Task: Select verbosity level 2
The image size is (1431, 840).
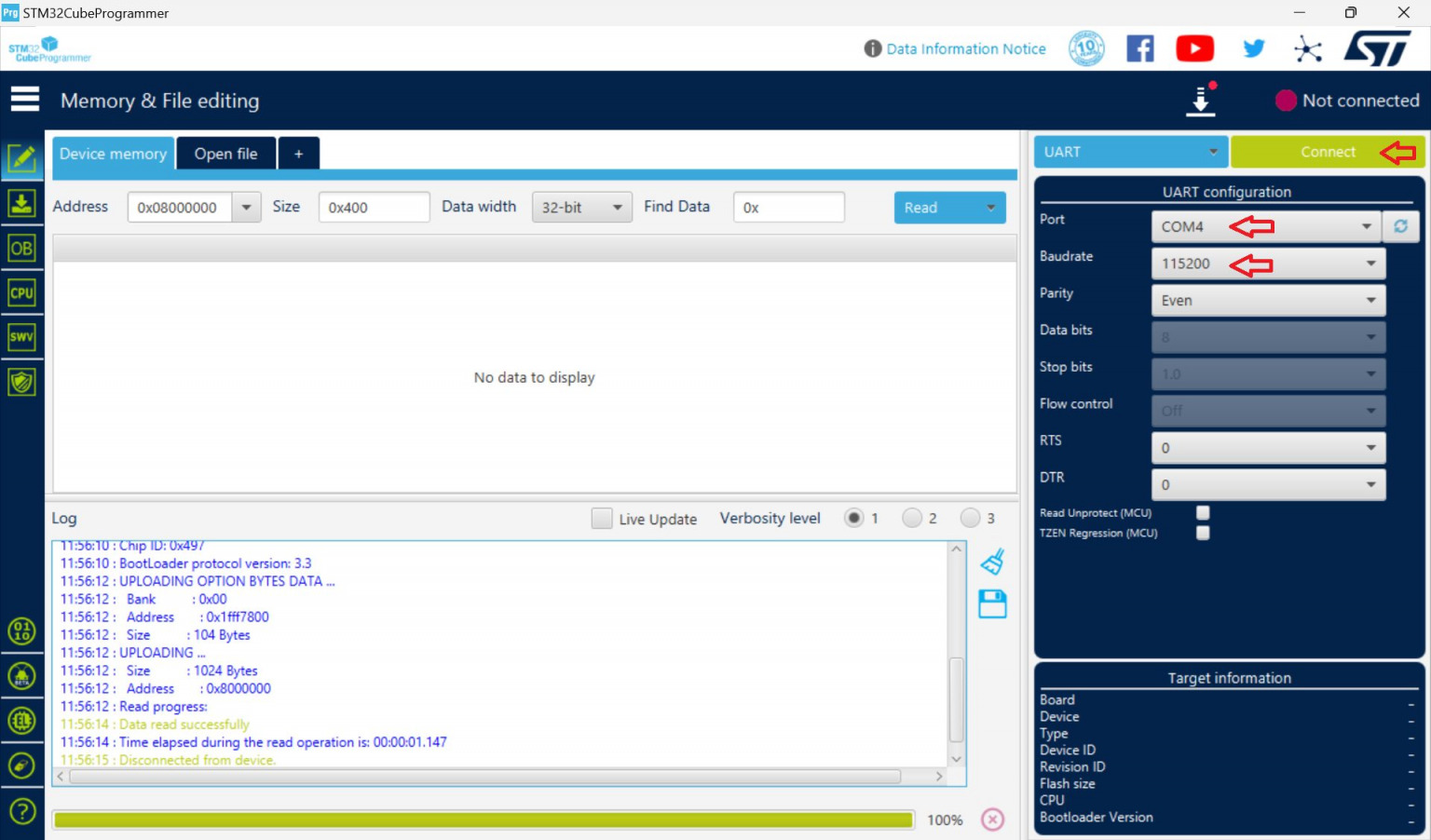Action: coord(912,518)
